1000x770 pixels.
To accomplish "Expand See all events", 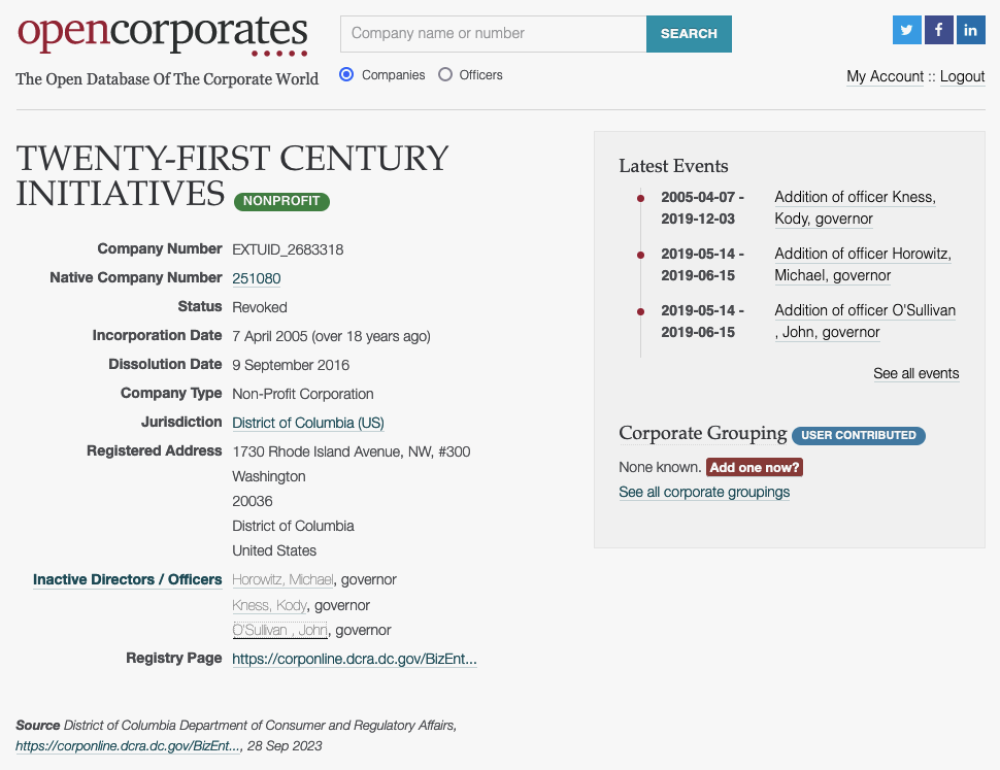I will [x=916, y=373].
